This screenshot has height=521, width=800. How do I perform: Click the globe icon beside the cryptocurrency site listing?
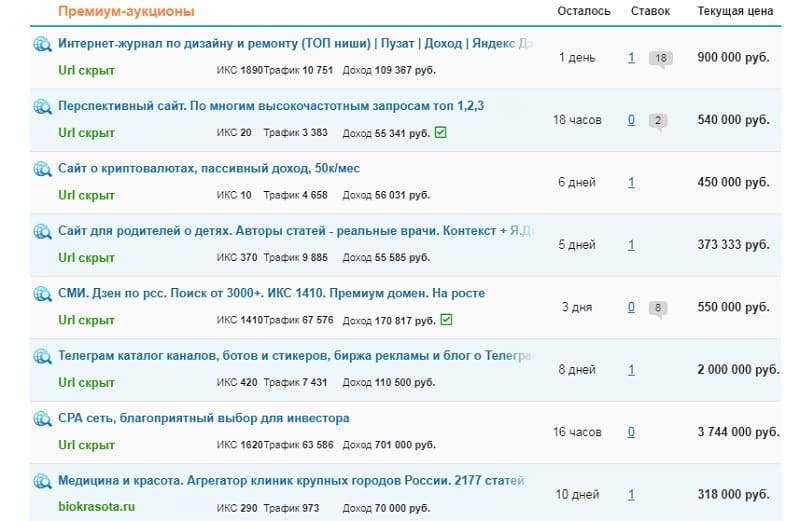pos(42,169)
